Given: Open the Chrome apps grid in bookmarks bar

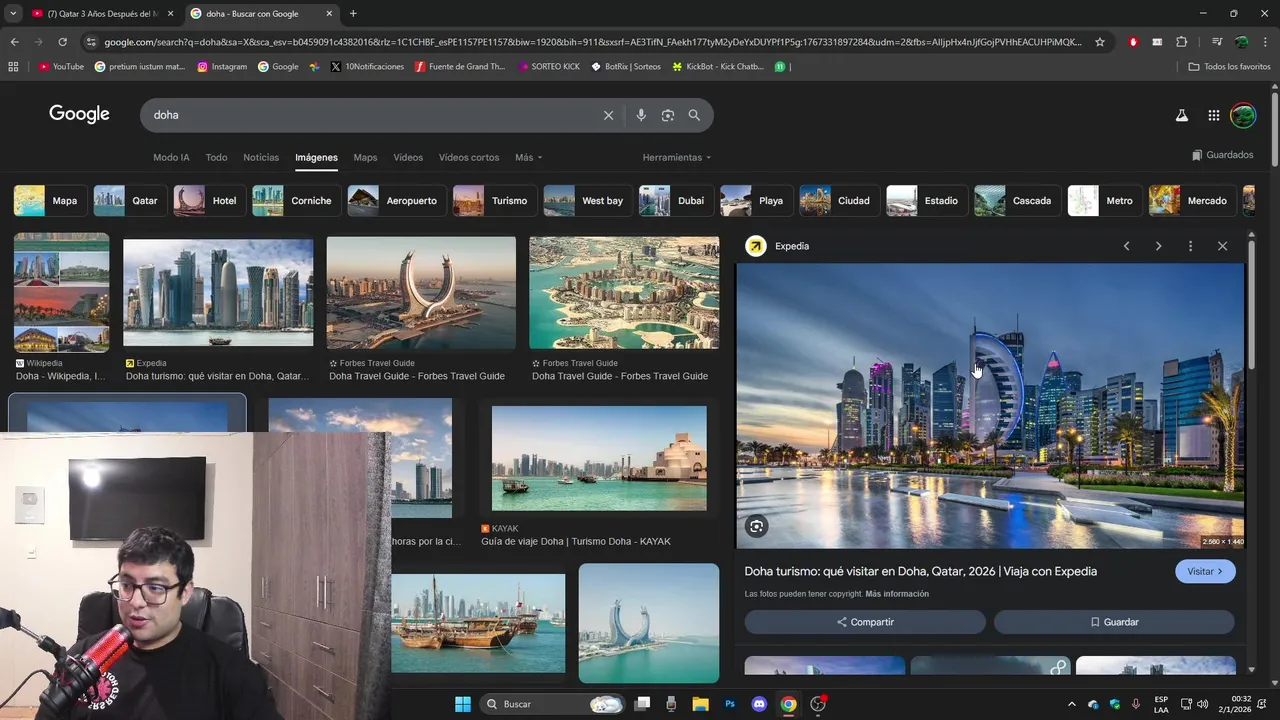Looking at the screenshot, I should [x=13, y=67].
